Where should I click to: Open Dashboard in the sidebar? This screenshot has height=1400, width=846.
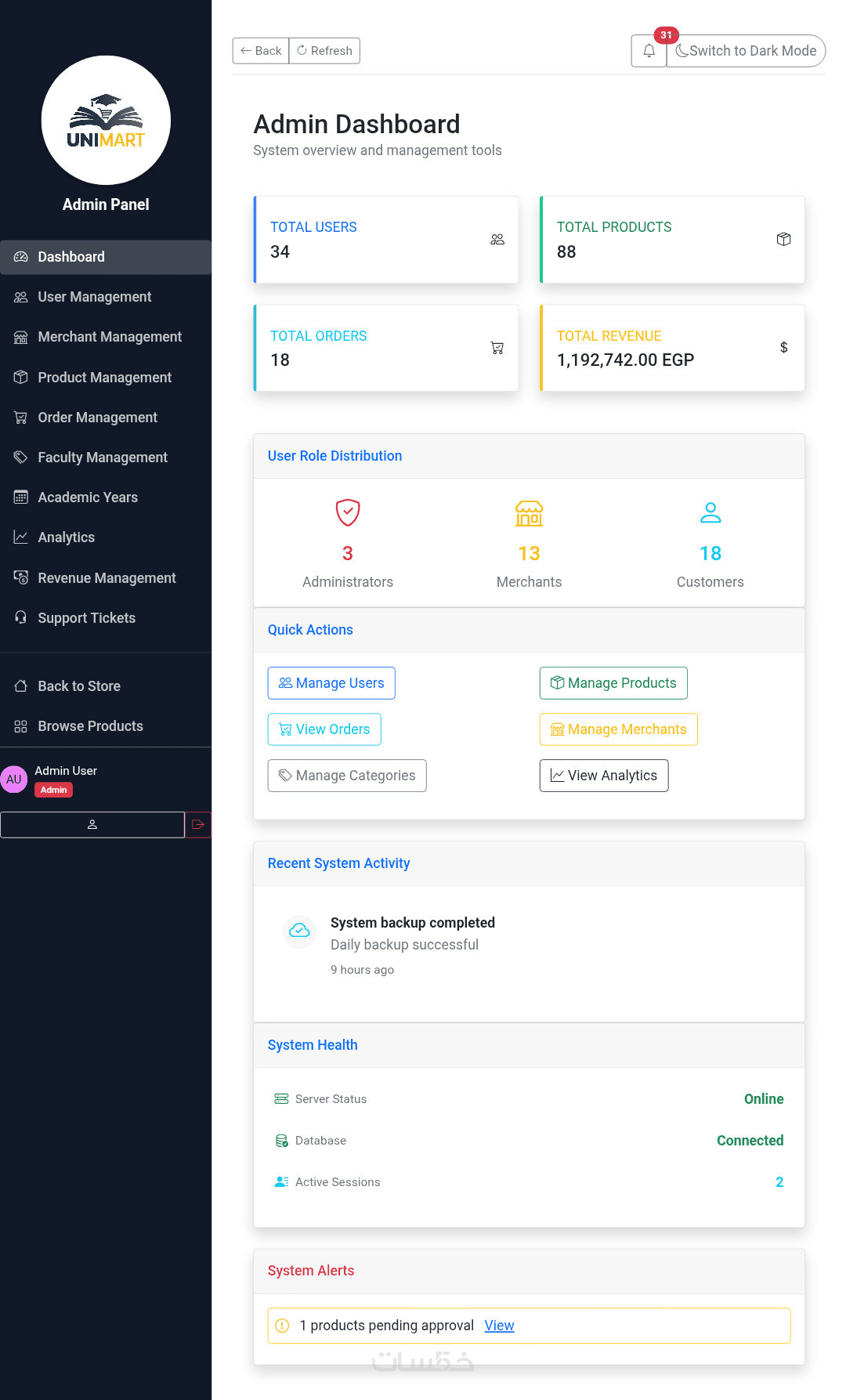click(106, 257)
